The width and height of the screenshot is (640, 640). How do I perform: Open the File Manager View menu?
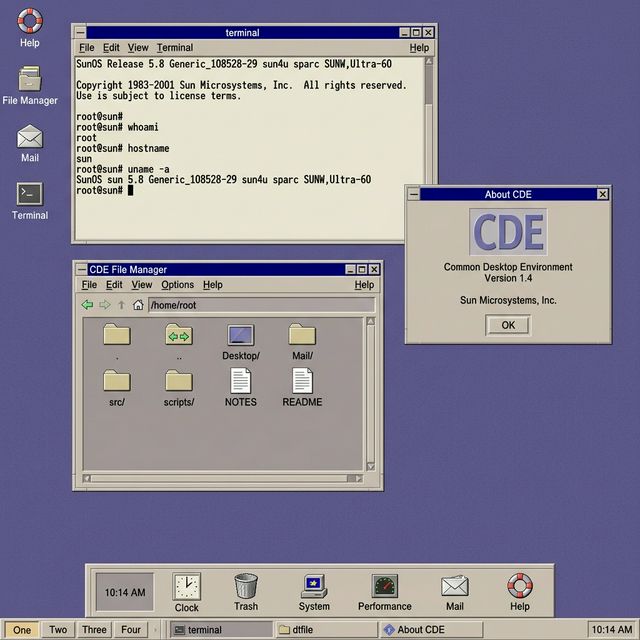point(141,284)
